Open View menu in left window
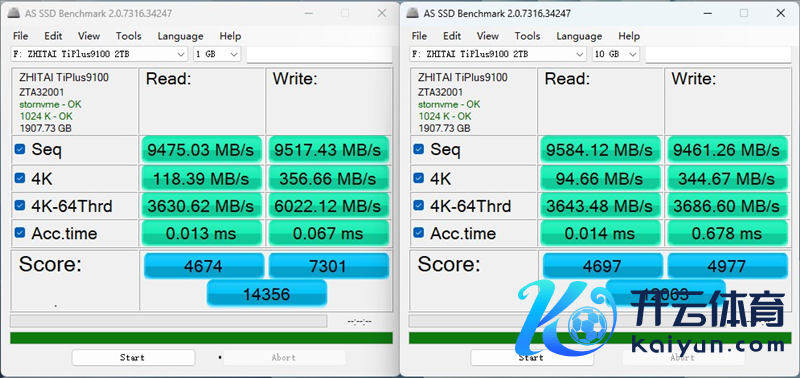The height and width of the screenshot is (378, 800). pos(89,36)
